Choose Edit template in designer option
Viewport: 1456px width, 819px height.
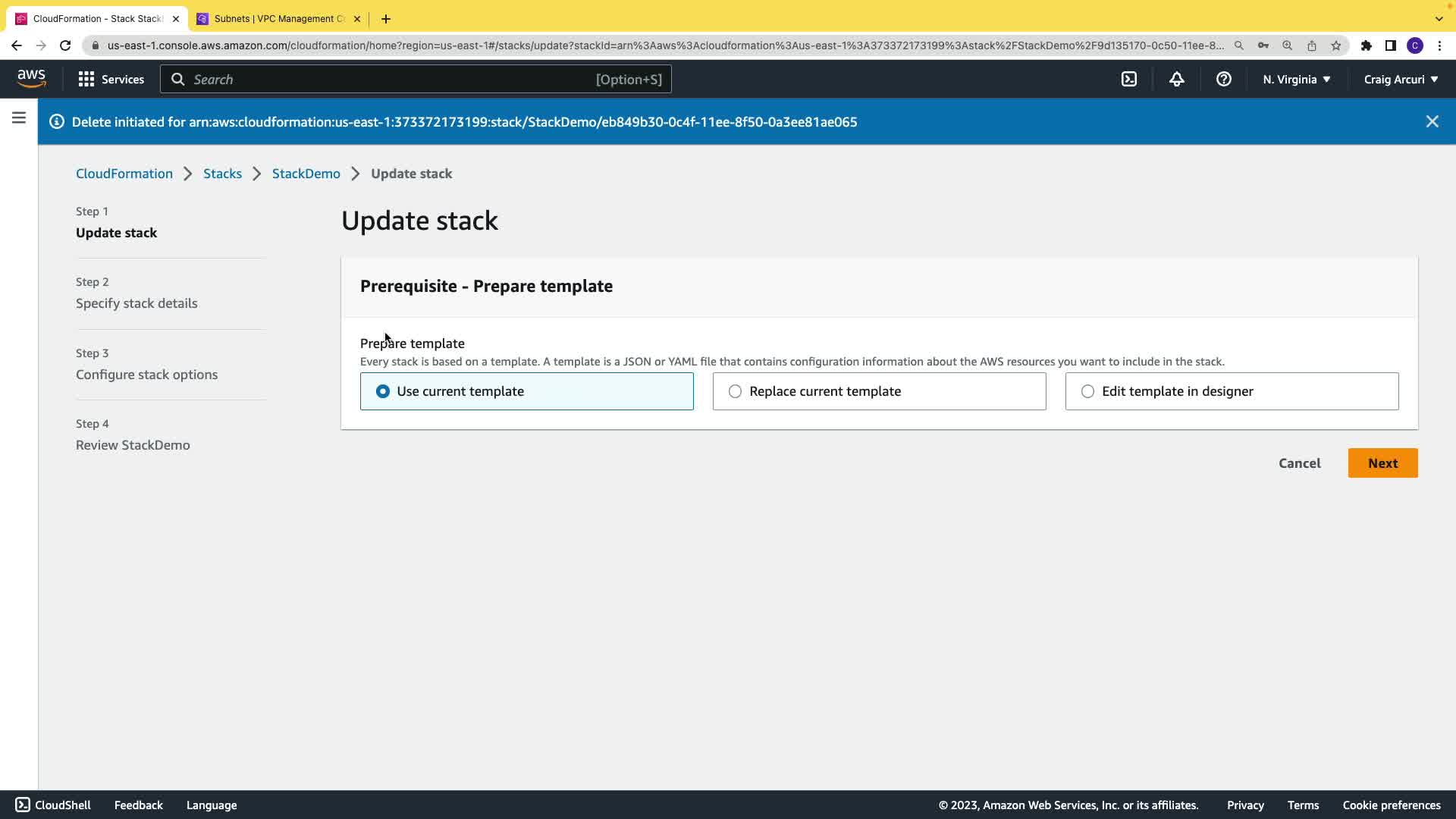[1087, 391]
